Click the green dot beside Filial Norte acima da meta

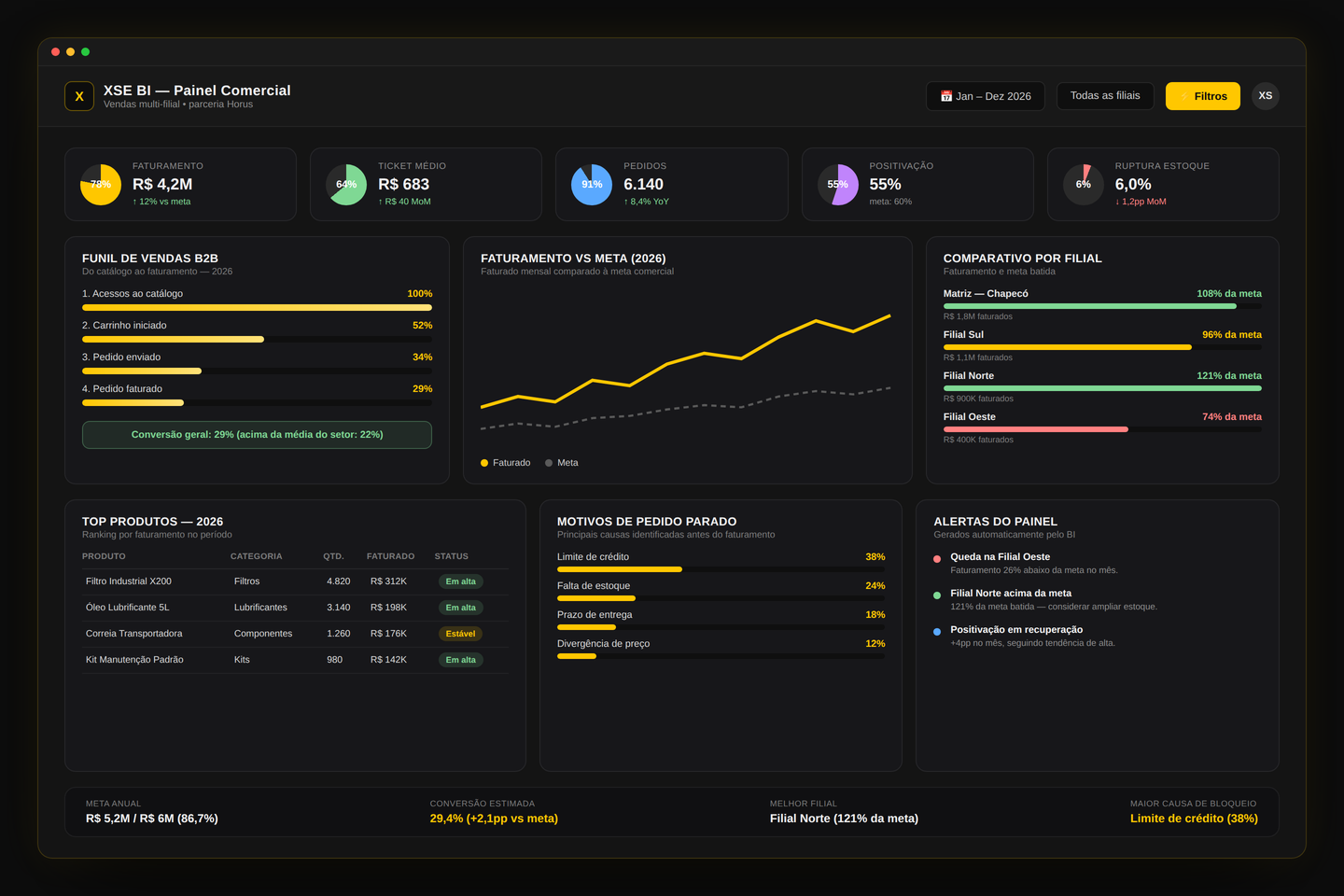[x=937, y=595]
